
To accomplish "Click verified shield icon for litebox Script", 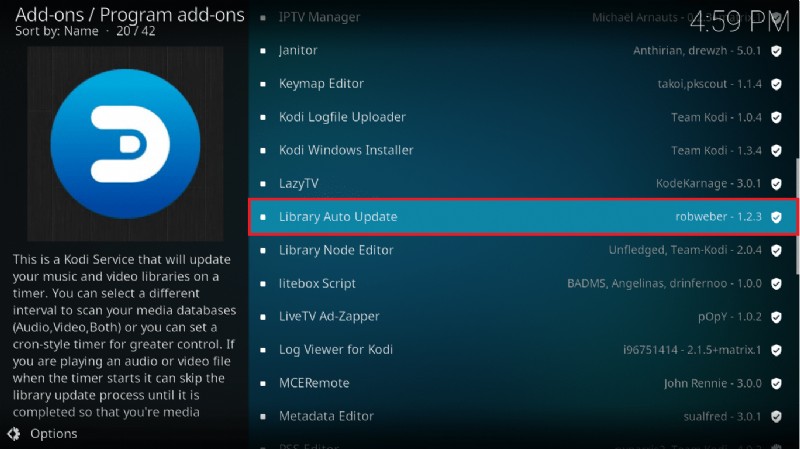I will coord(776,284).
